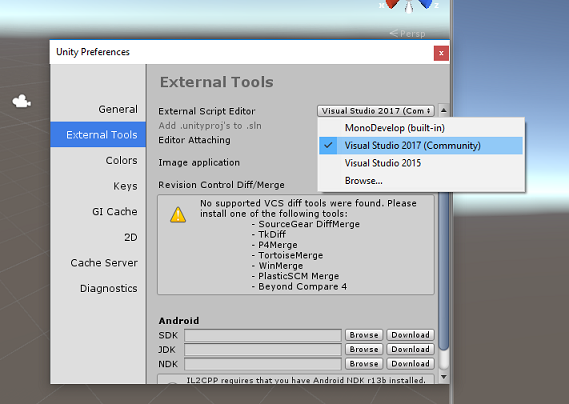Click Browse button for Android SDK
Viewport: 569px width, 404px height.
[364, 335]
